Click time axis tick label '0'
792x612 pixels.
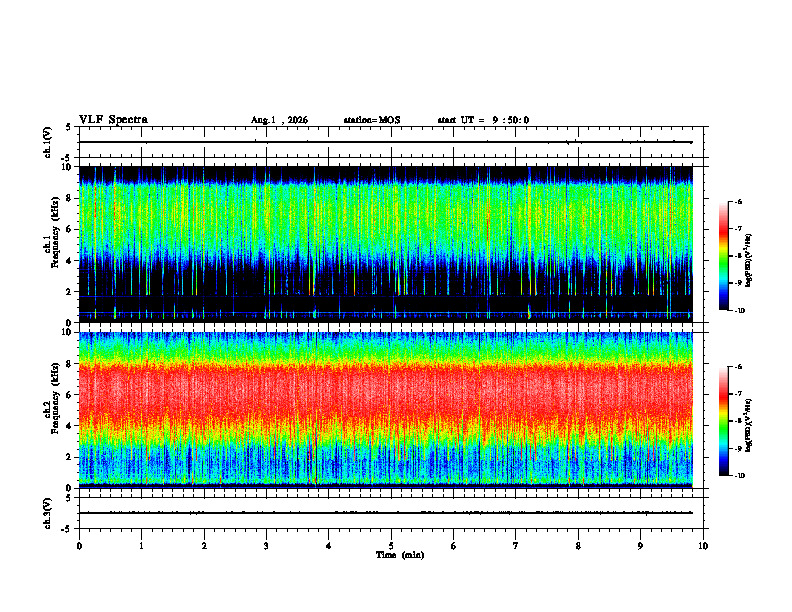[79, 546]
